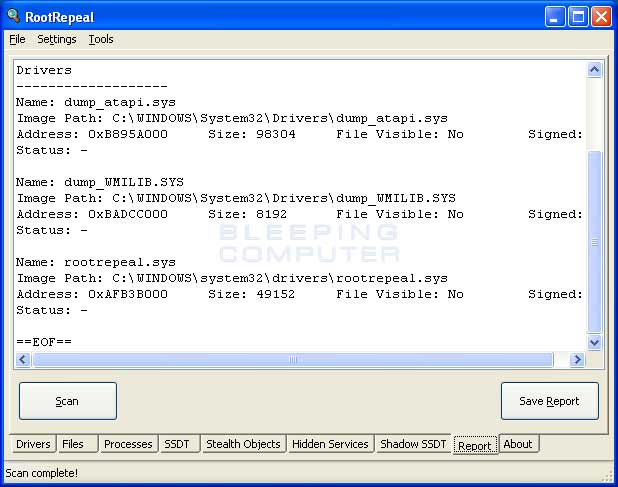The width and height of the screenshot is (618, 487).
Task: Switch to the Shadow SSDT tab
Action: pos(413,444)
